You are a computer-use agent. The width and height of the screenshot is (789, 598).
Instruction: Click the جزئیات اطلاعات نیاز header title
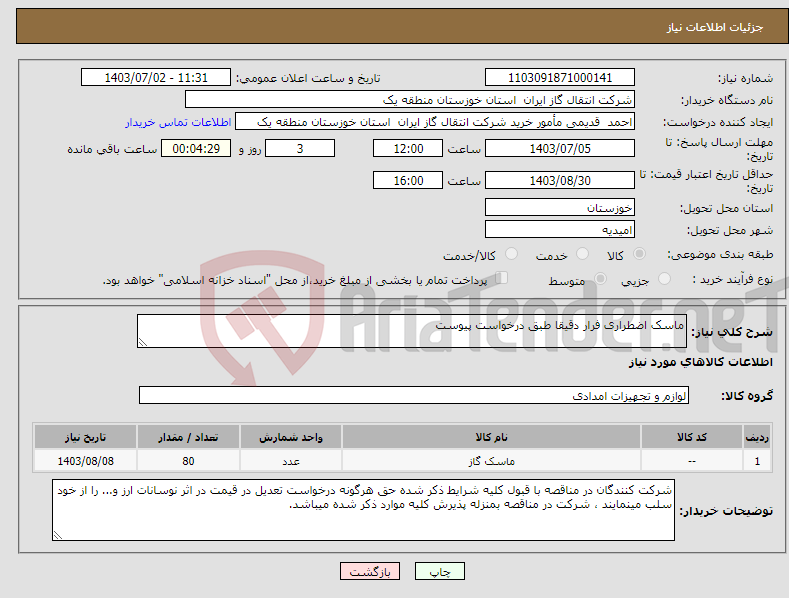715,27
